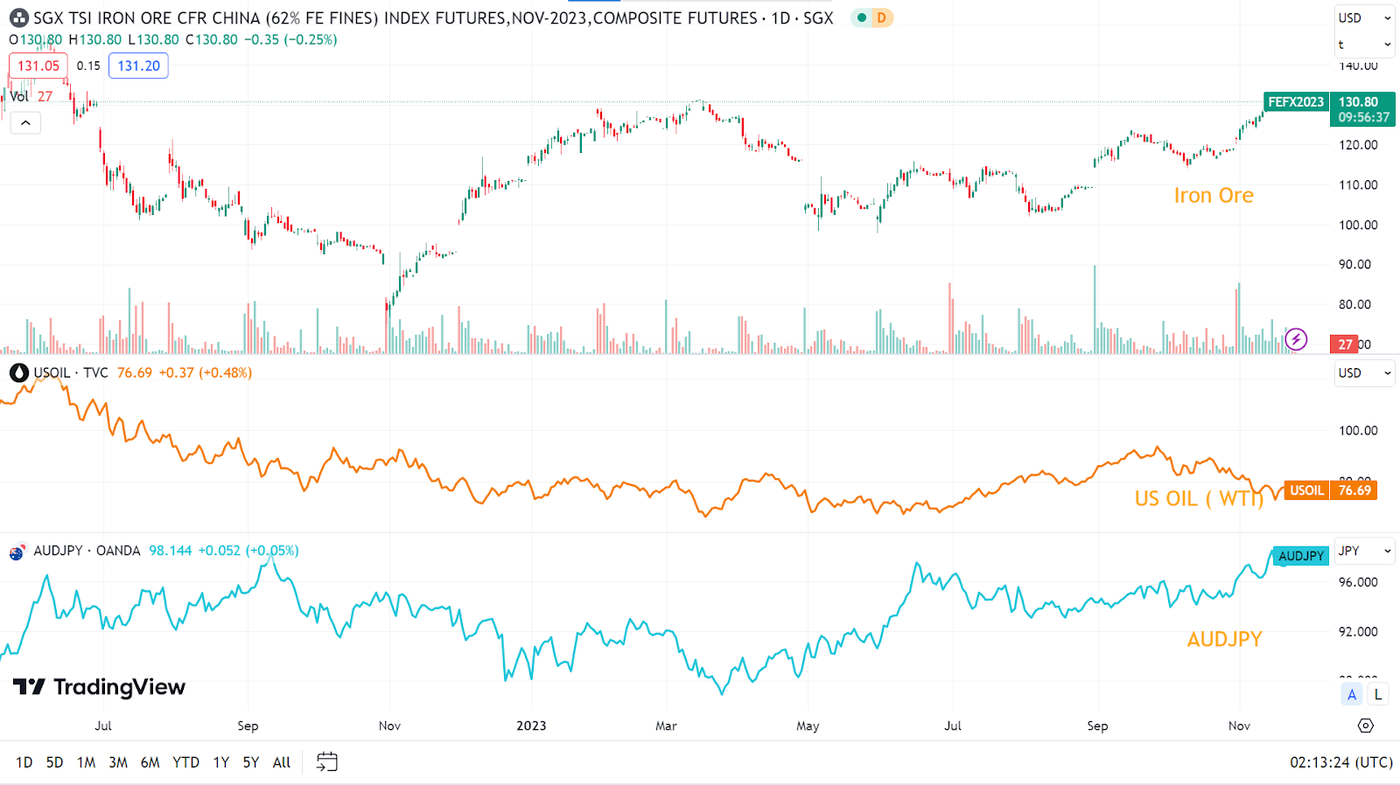Select the All time range button

[x=281, y=761]
